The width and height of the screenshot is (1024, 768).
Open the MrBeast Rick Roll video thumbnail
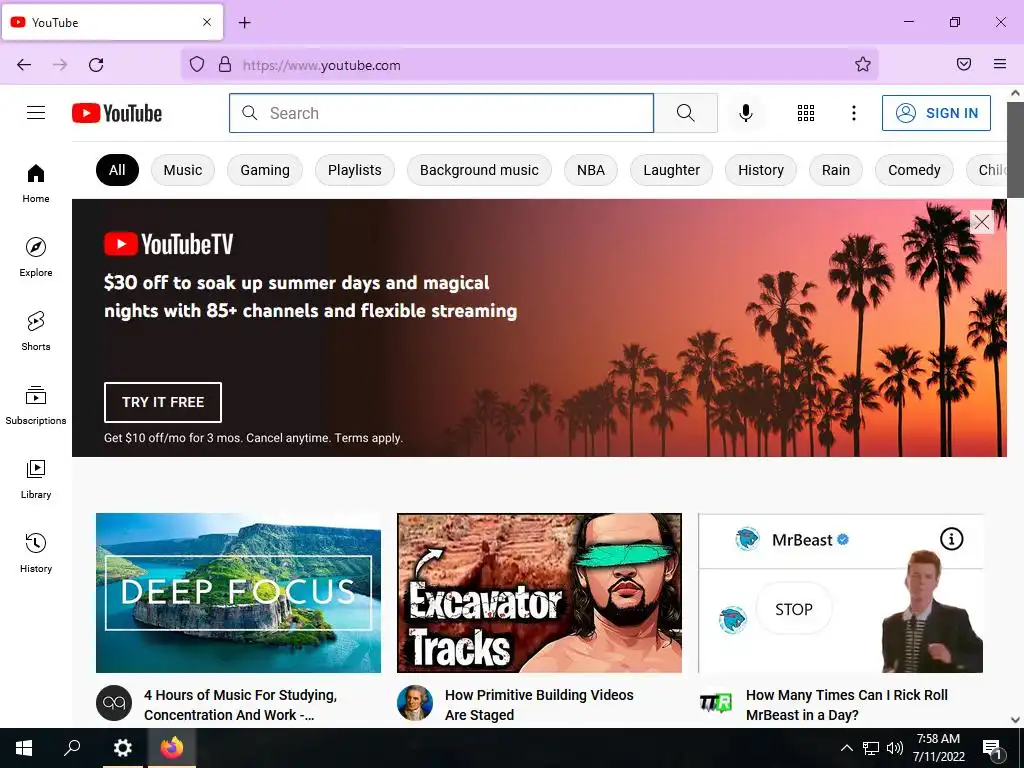click(840, 592)
